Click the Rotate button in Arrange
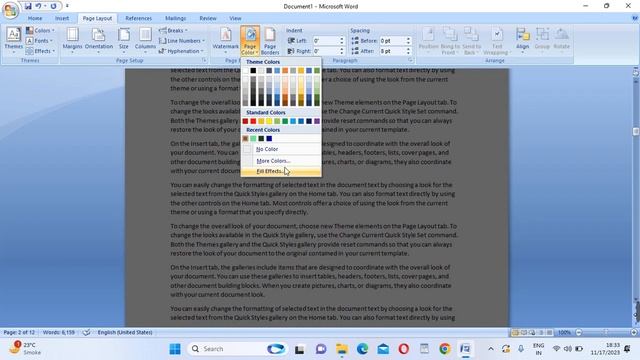The height and width of the screenshot is (360, 640). [x=561, y=41]
